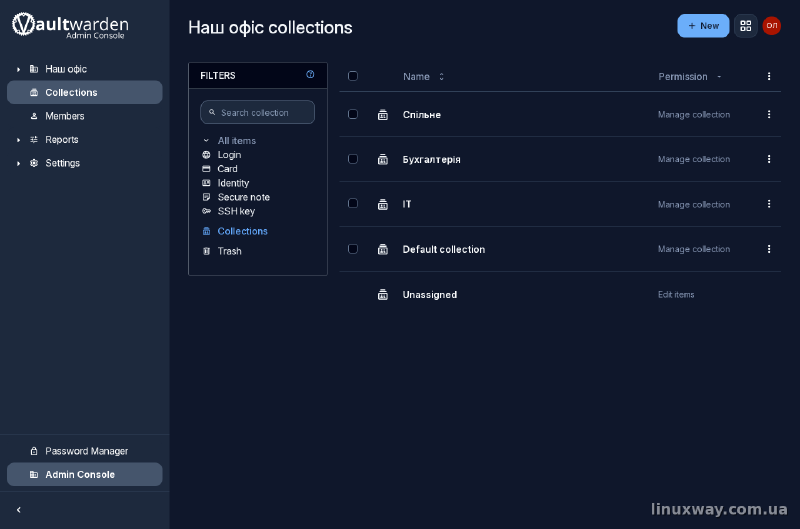Click the collection icon of Default collection row
Viewport: 800px width, 529px height.
point(383,249)
